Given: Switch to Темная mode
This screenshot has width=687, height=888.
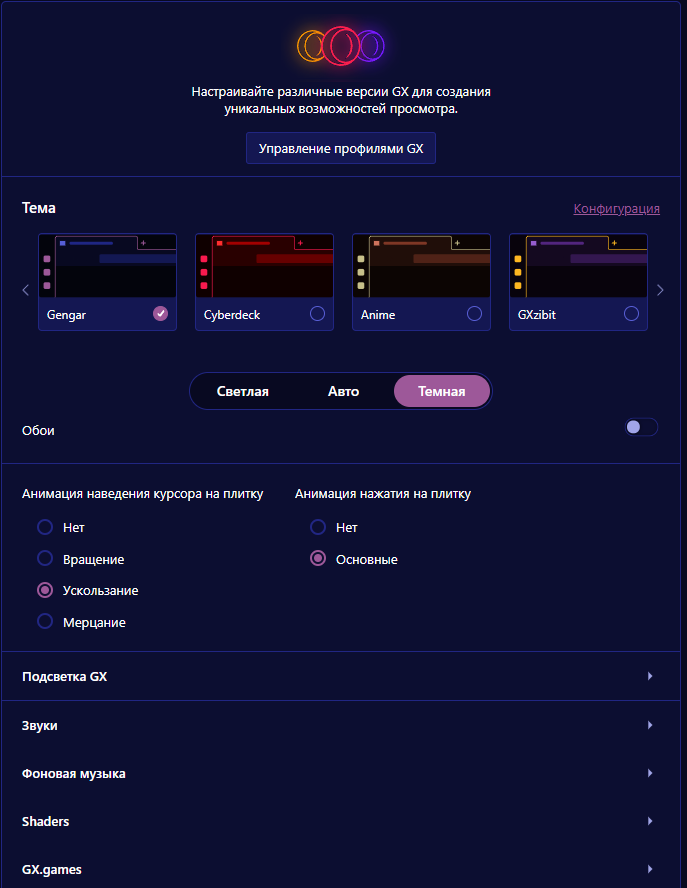Looking at the screenshot, I should tap(442, 391).
